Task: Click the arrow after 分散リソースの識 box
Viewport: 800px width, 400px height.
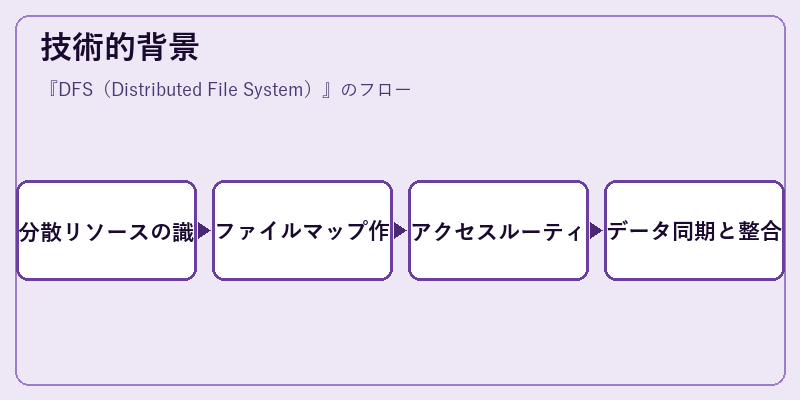Action: click(x=204, y=231)
